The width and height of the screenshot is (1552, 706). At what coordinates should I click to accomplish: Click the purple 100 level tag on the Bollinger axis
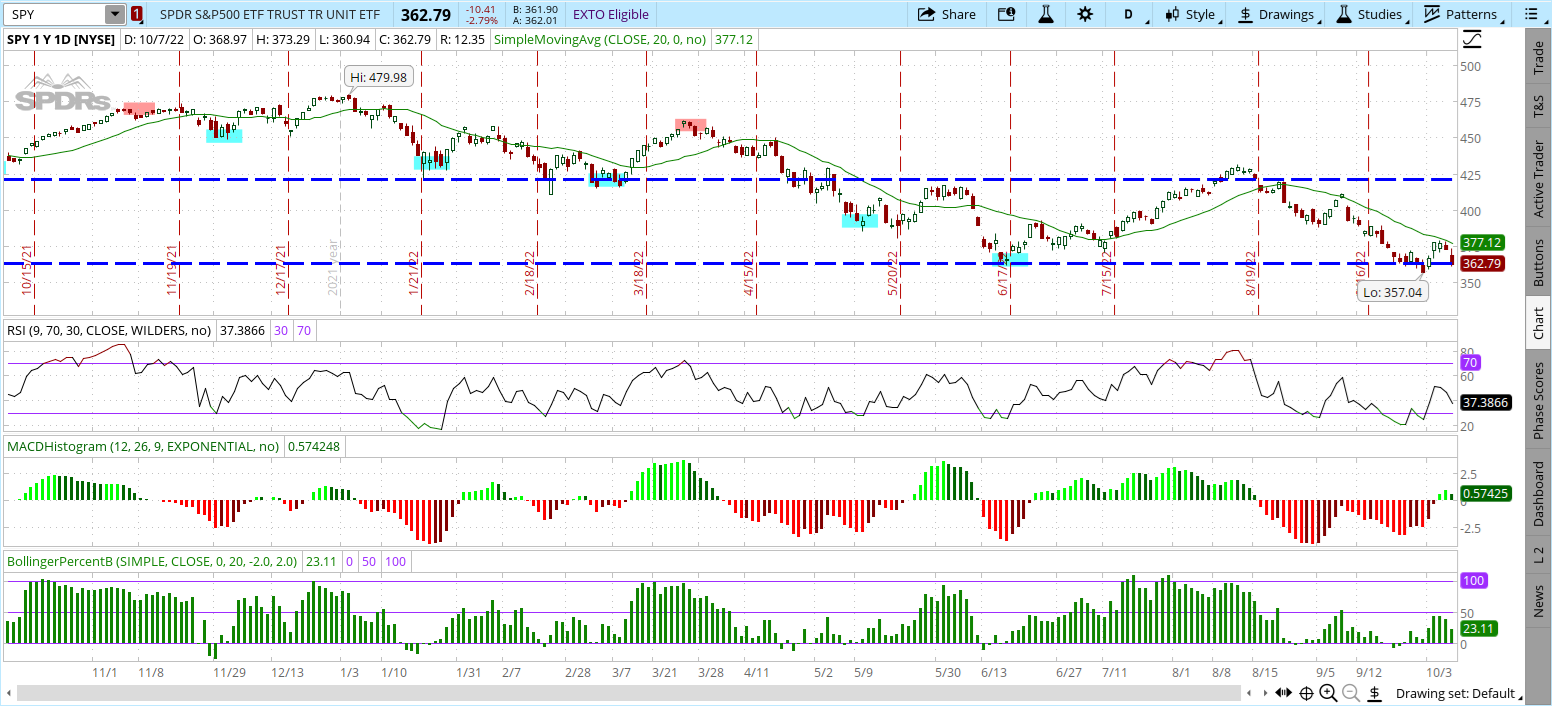[1473, 580]
